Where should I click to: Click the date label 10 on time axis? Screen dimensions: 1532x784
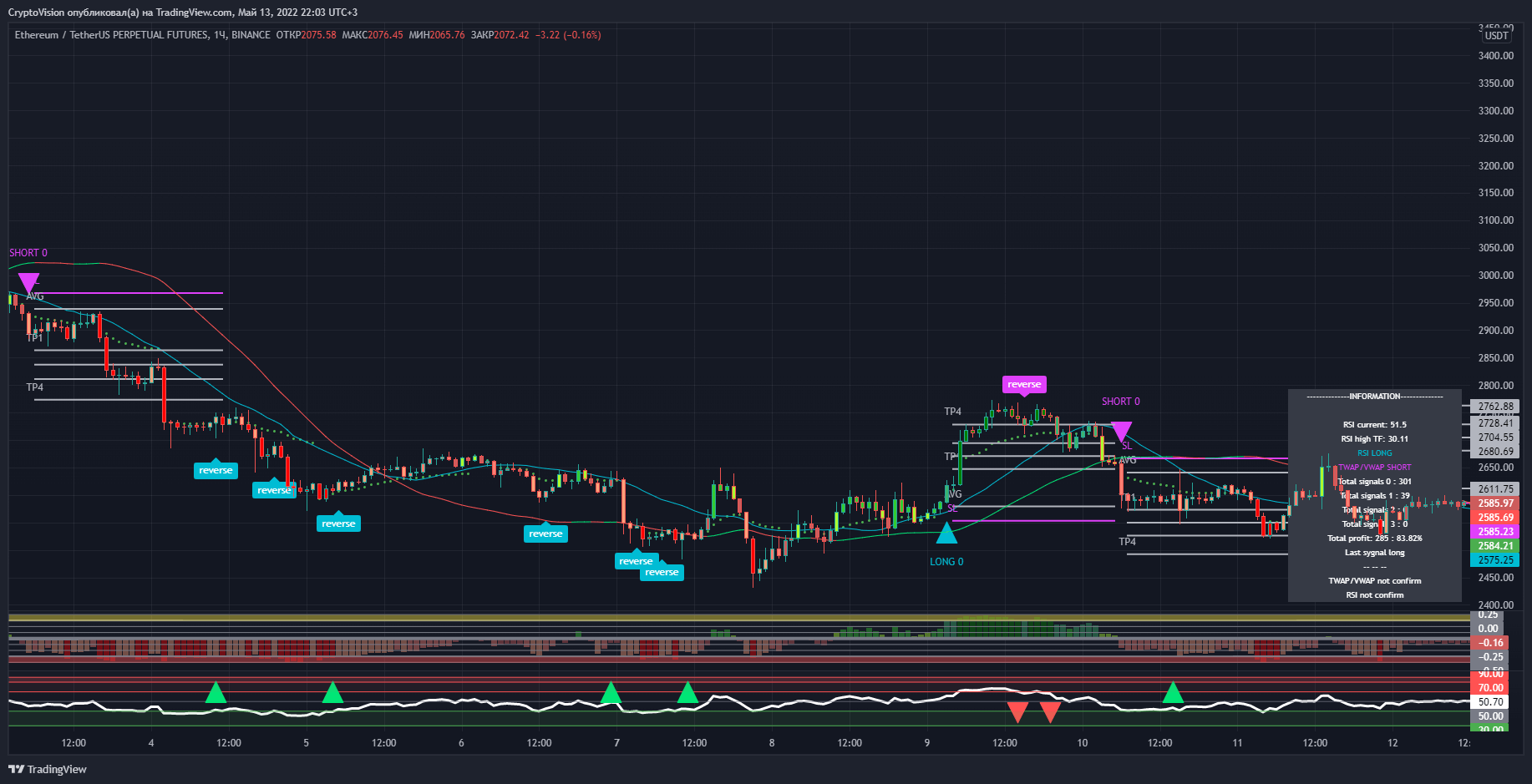[x=1082, y=743]
